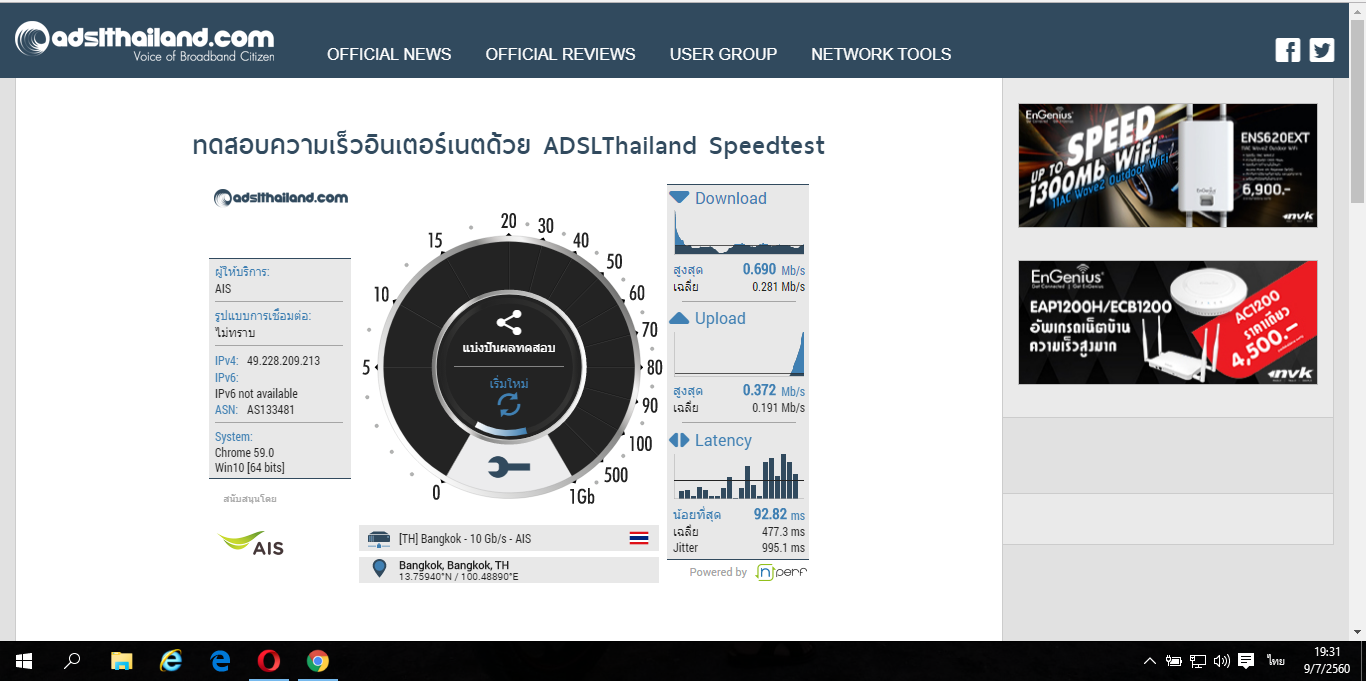
Task: Click the nPerf logo
Action: point(782,572)
